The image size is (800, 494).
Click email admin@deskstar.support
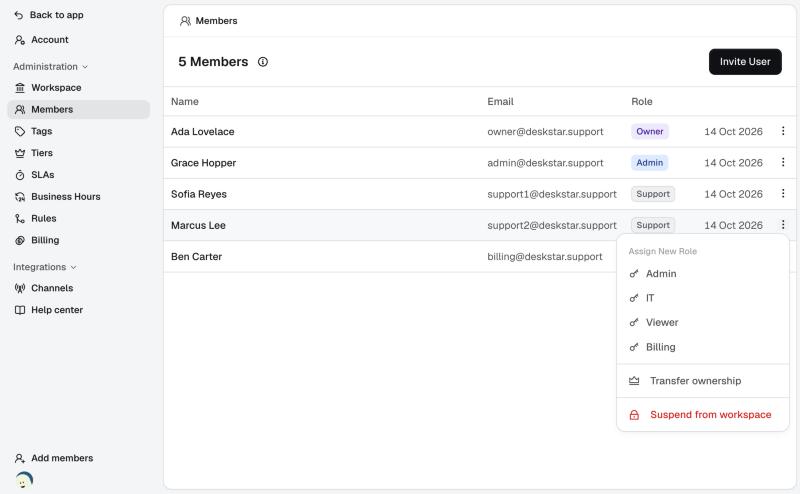coord(545,163)
